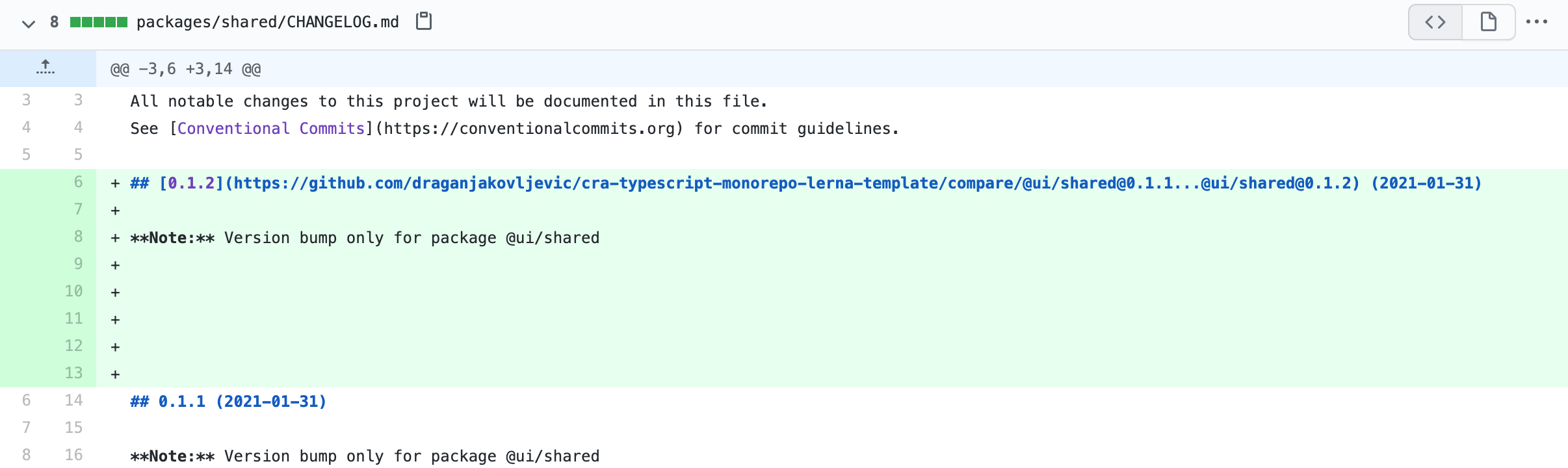The width and height of the screenshot is (1568, 468).
Task: Open the packages/shared/CHANGELOG.md file link
Action: [x=267, y=22]
